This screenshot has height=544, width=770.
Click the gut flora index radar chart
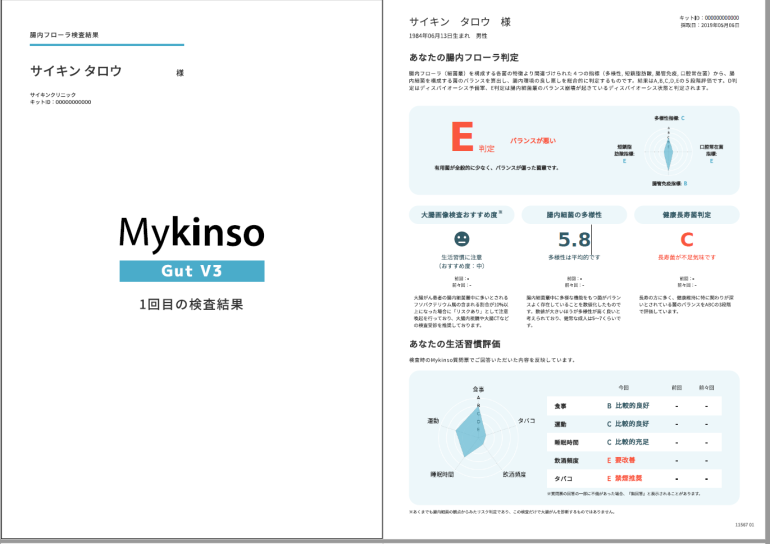[668, 151]
